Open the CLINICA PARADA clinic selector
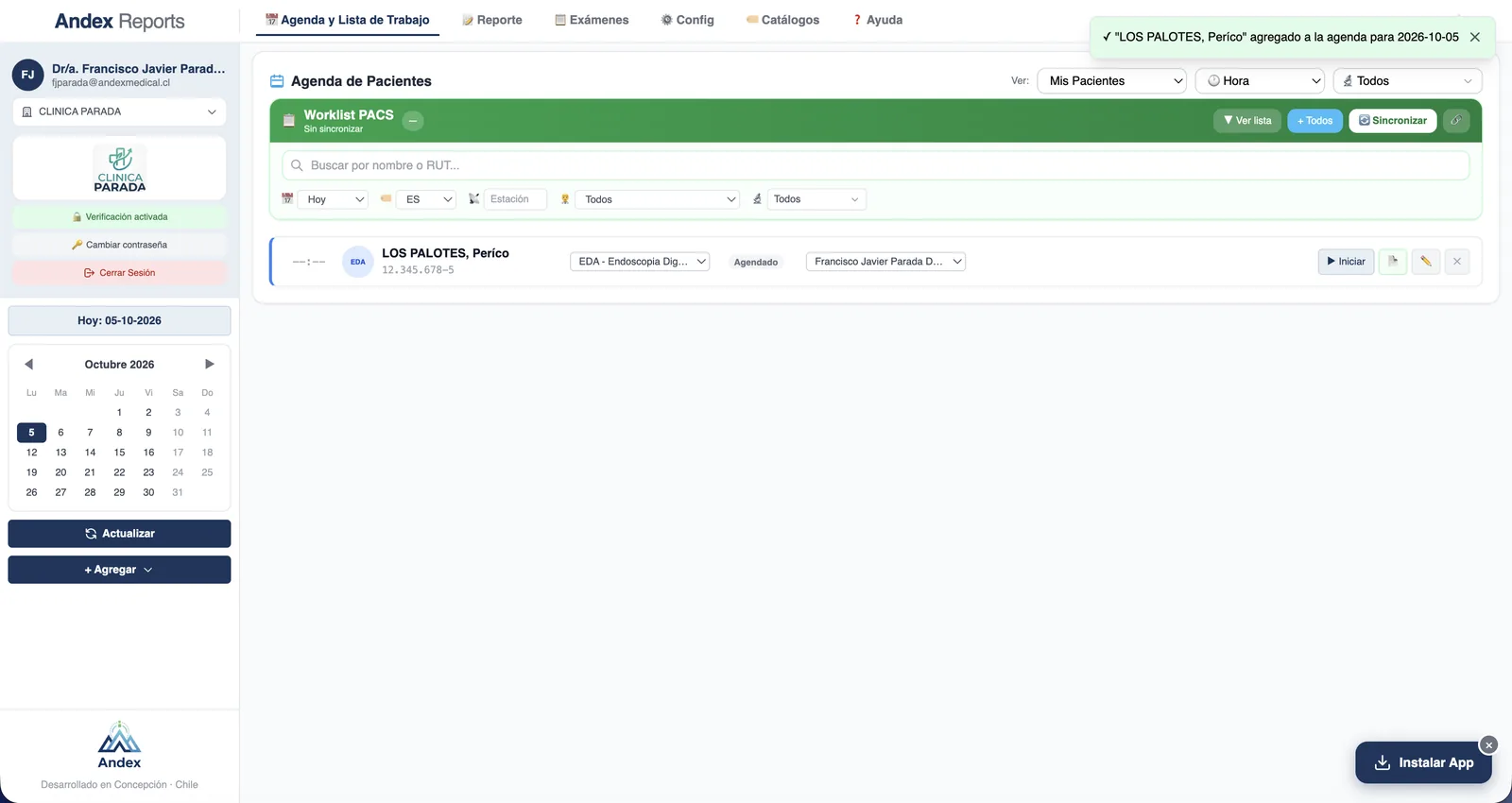 [x=119, y=111]
